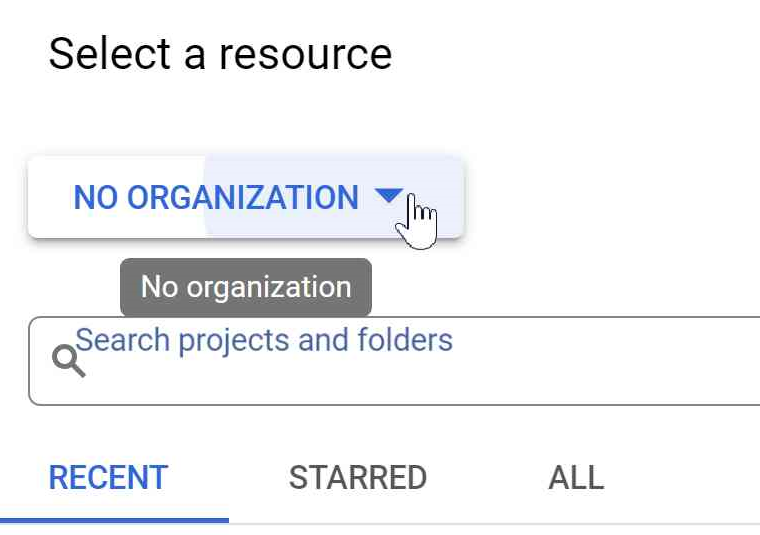Click the magnifier search icon
Image resolution: width=760 pixels, height=535 pixels.
coord(68,361)
